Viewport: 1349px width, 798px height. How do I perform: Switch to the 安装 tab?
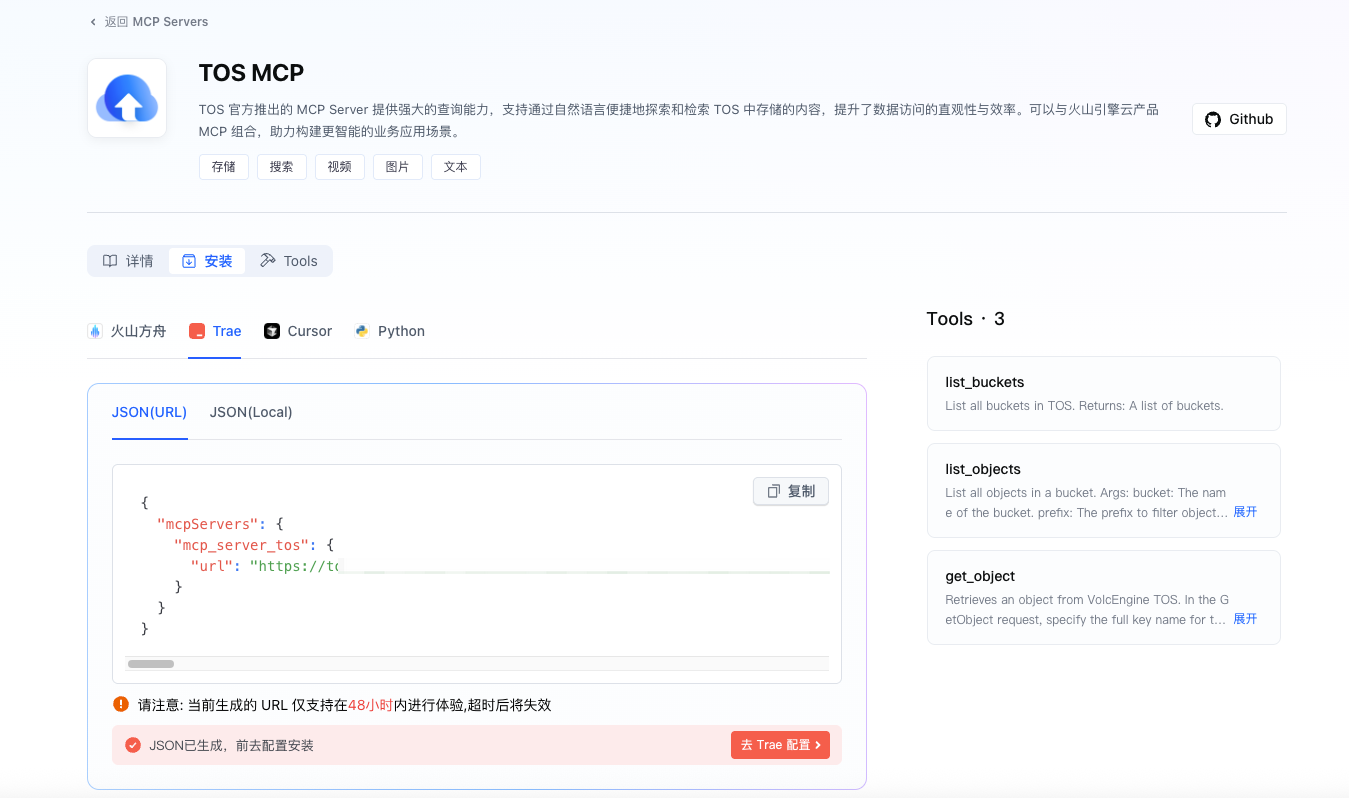[207, 261]
